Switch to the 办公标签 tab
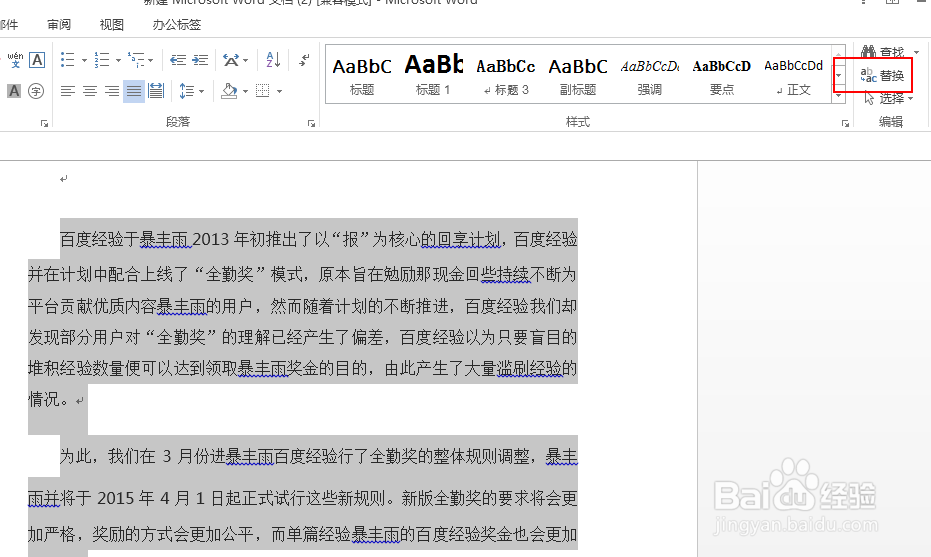The image size is (931, 557). click(x=177, y=24)
